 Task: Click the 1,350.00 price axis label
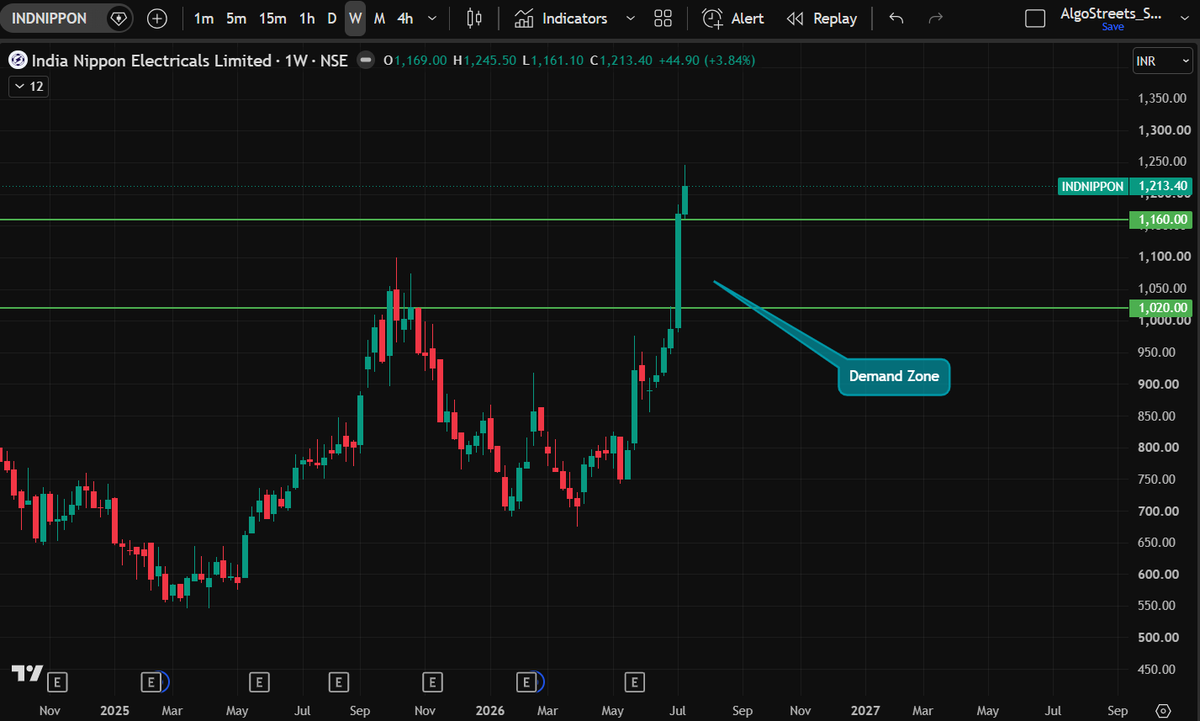click(x=1163, y=98)
